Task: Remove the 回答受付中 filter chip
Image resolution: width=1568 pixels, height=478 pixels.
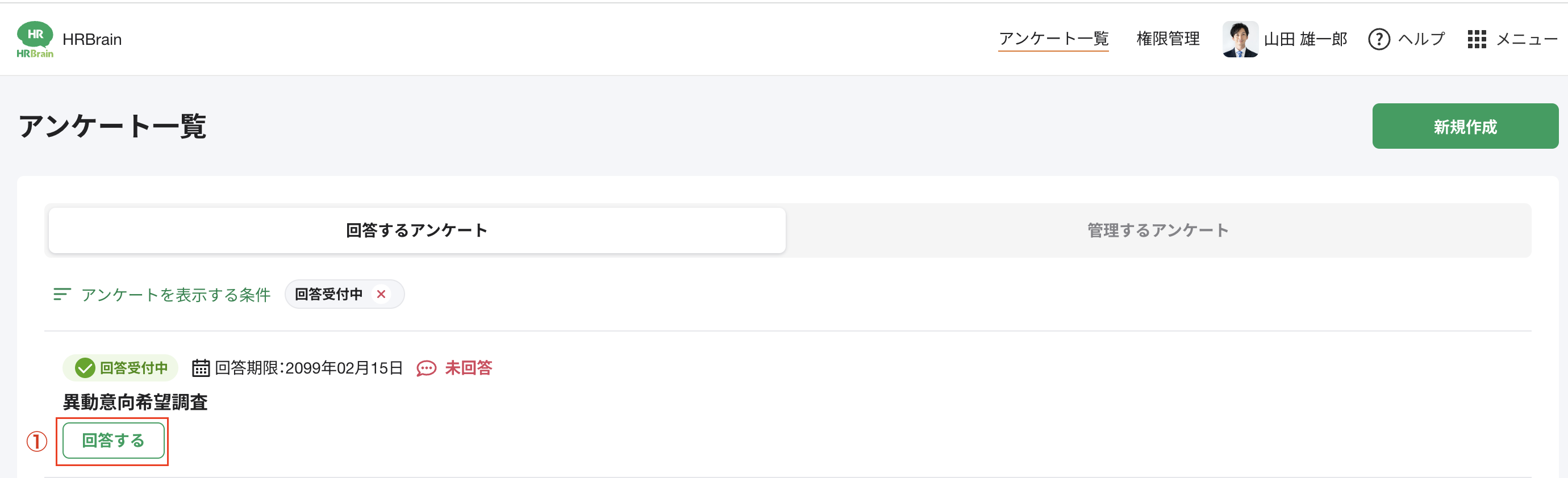Action: coord(381,294)
